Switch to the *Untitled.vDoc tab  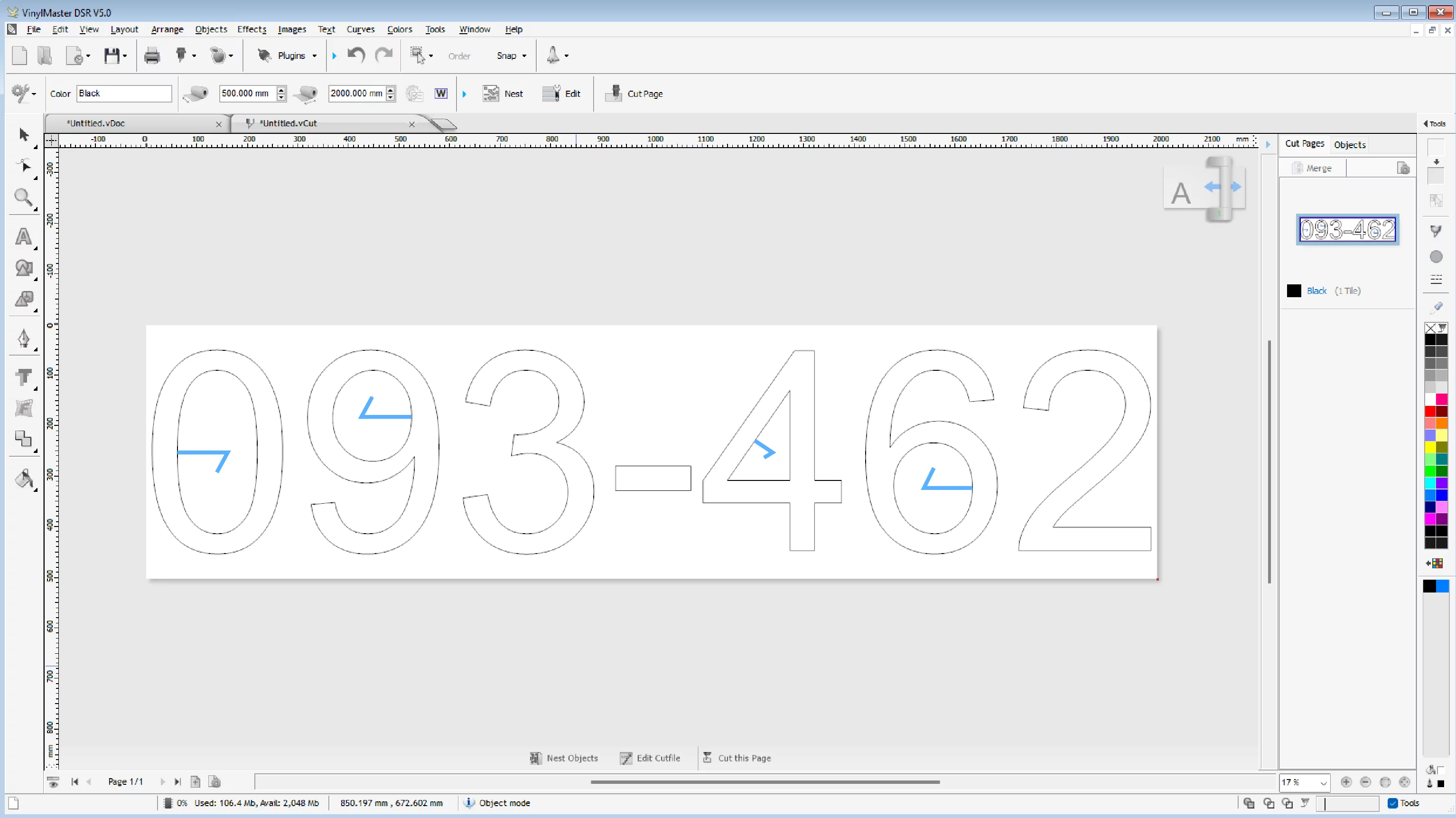pos(95,123)
